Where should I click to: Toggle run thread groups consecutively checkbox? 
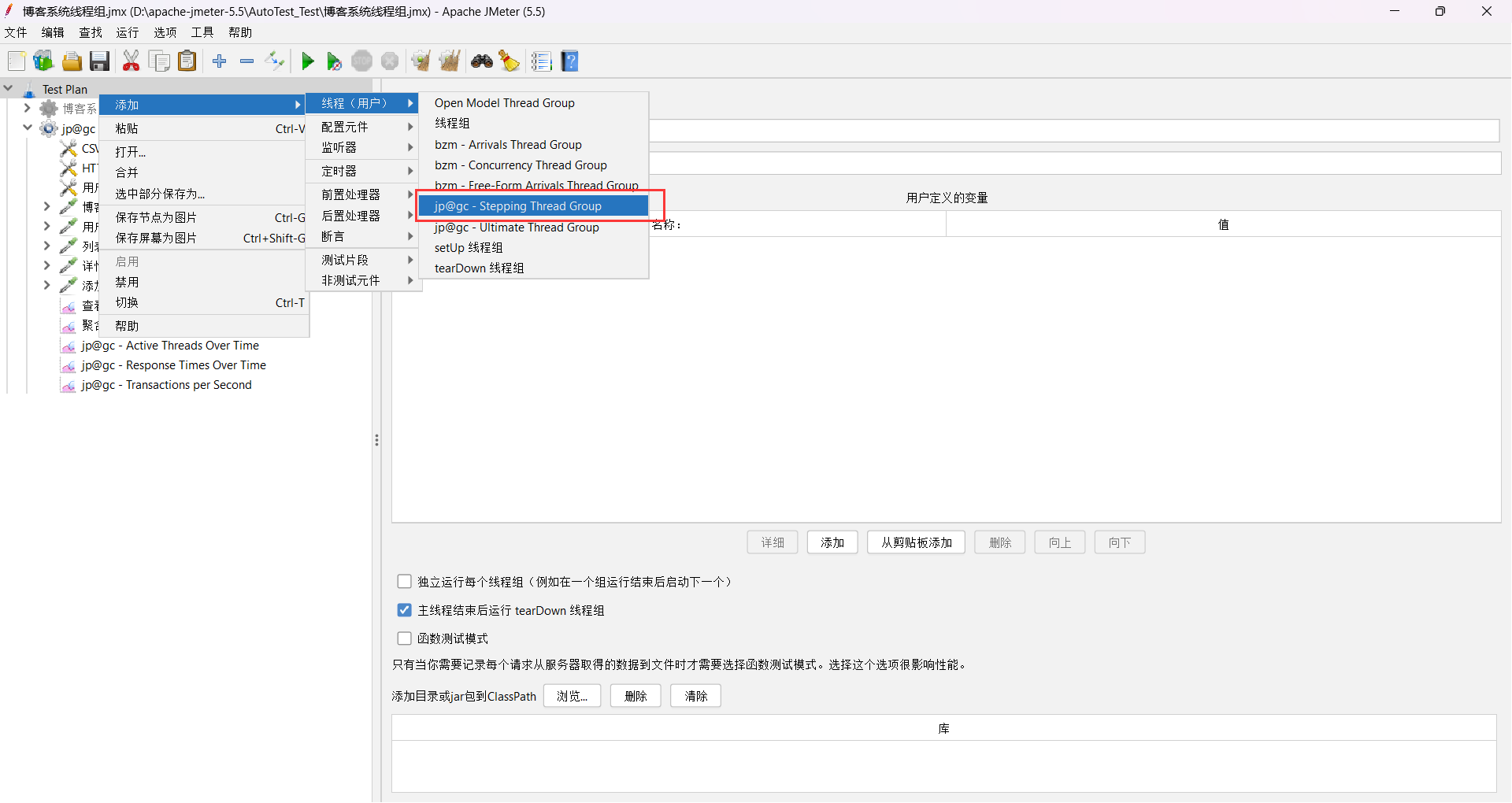[x=405, y=582]
